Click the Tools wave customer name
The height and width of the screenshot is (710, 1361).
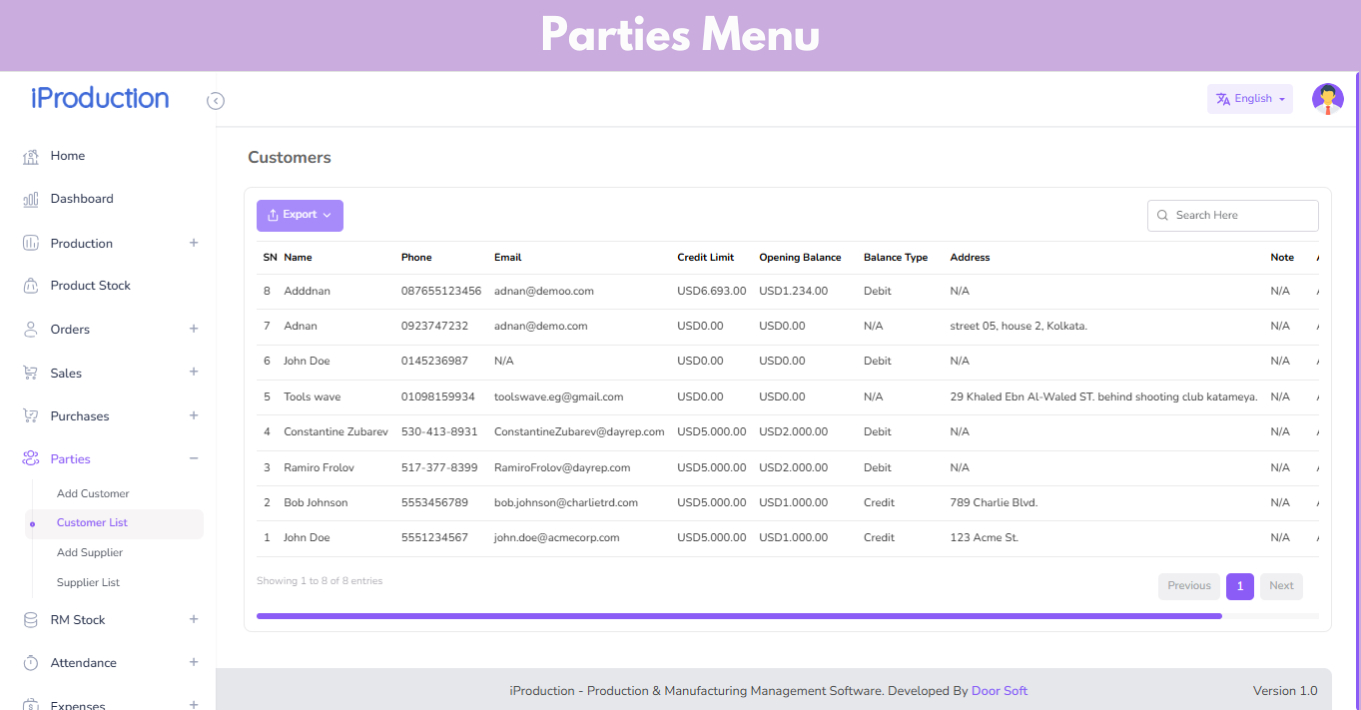click(312, 397)
